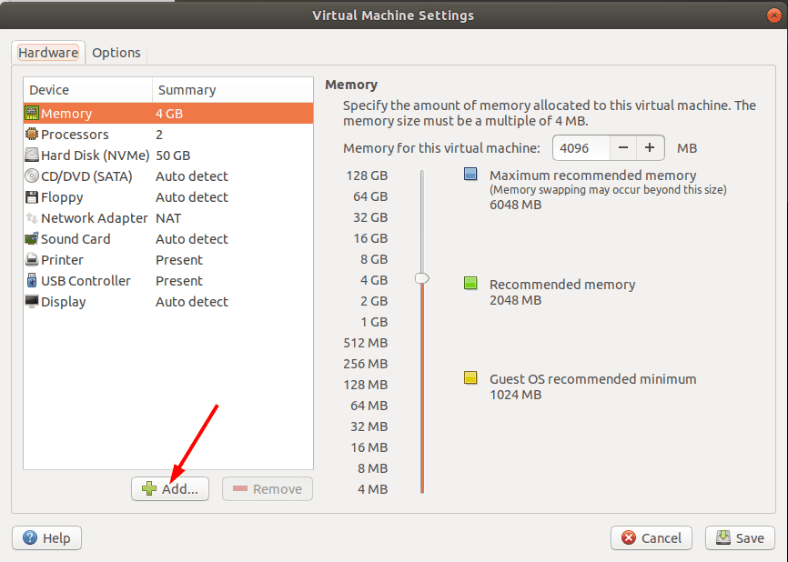Increase memory with the plus stepper
788x562 pixels.
tap(650, 148)
